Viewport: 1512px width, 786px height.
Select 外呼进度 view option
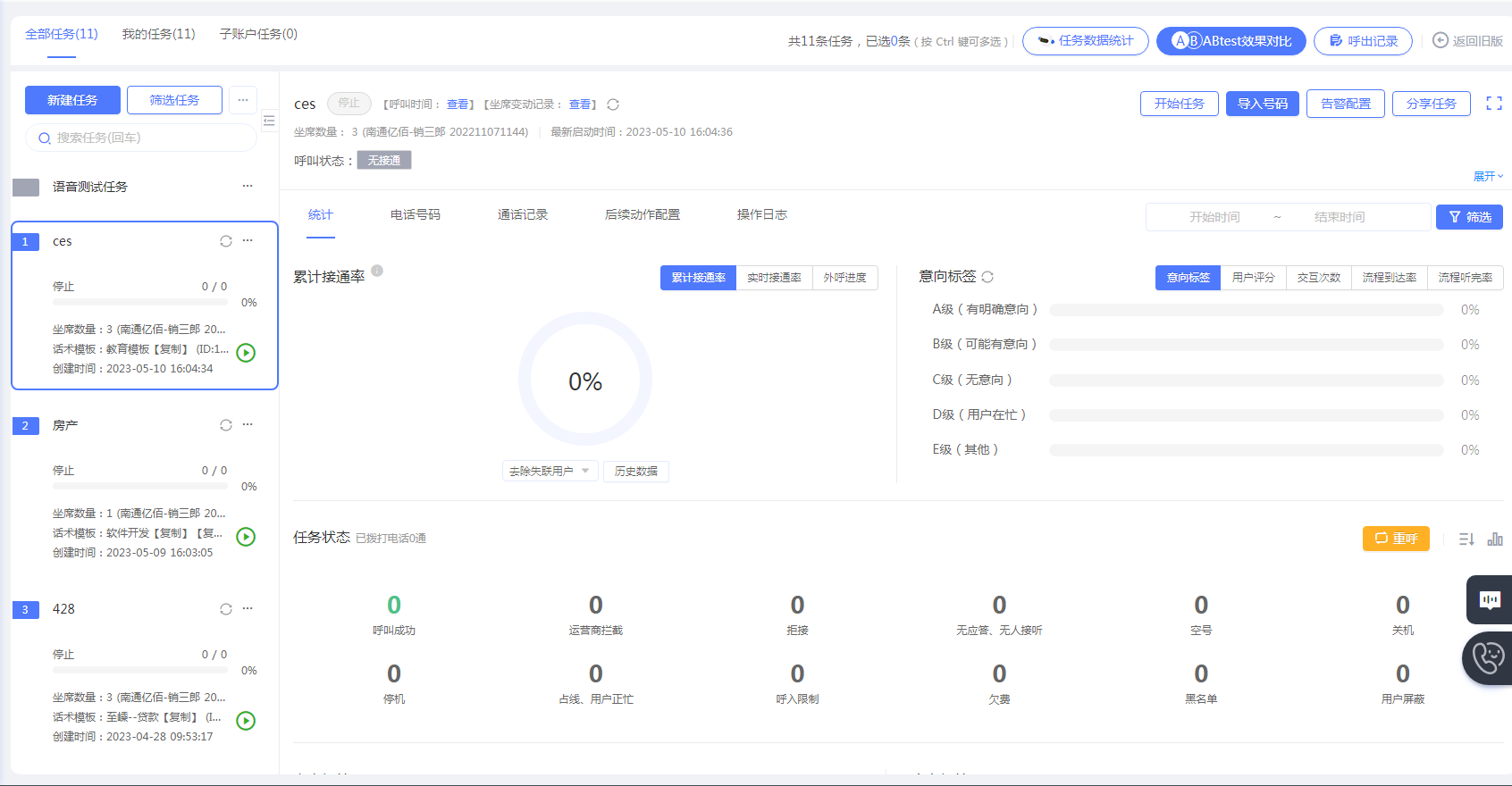[x=845, y=278]
